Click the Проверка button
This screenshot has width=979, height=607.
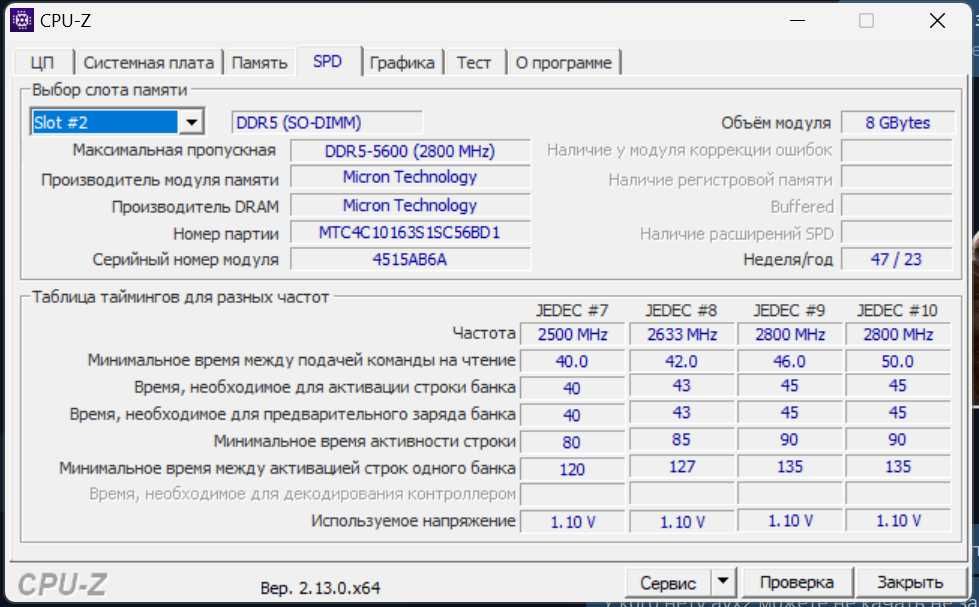click(797, 583)
